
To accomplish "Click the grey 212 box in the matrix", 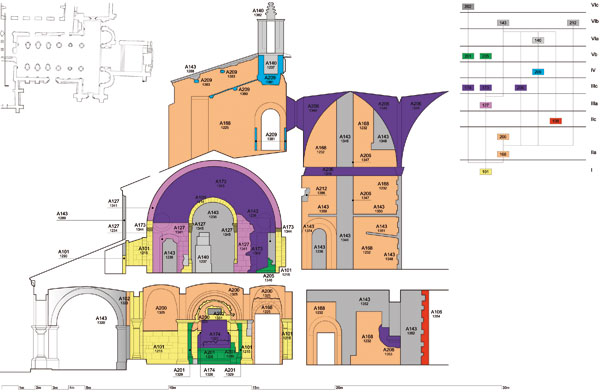I will (x=572, y=23).
